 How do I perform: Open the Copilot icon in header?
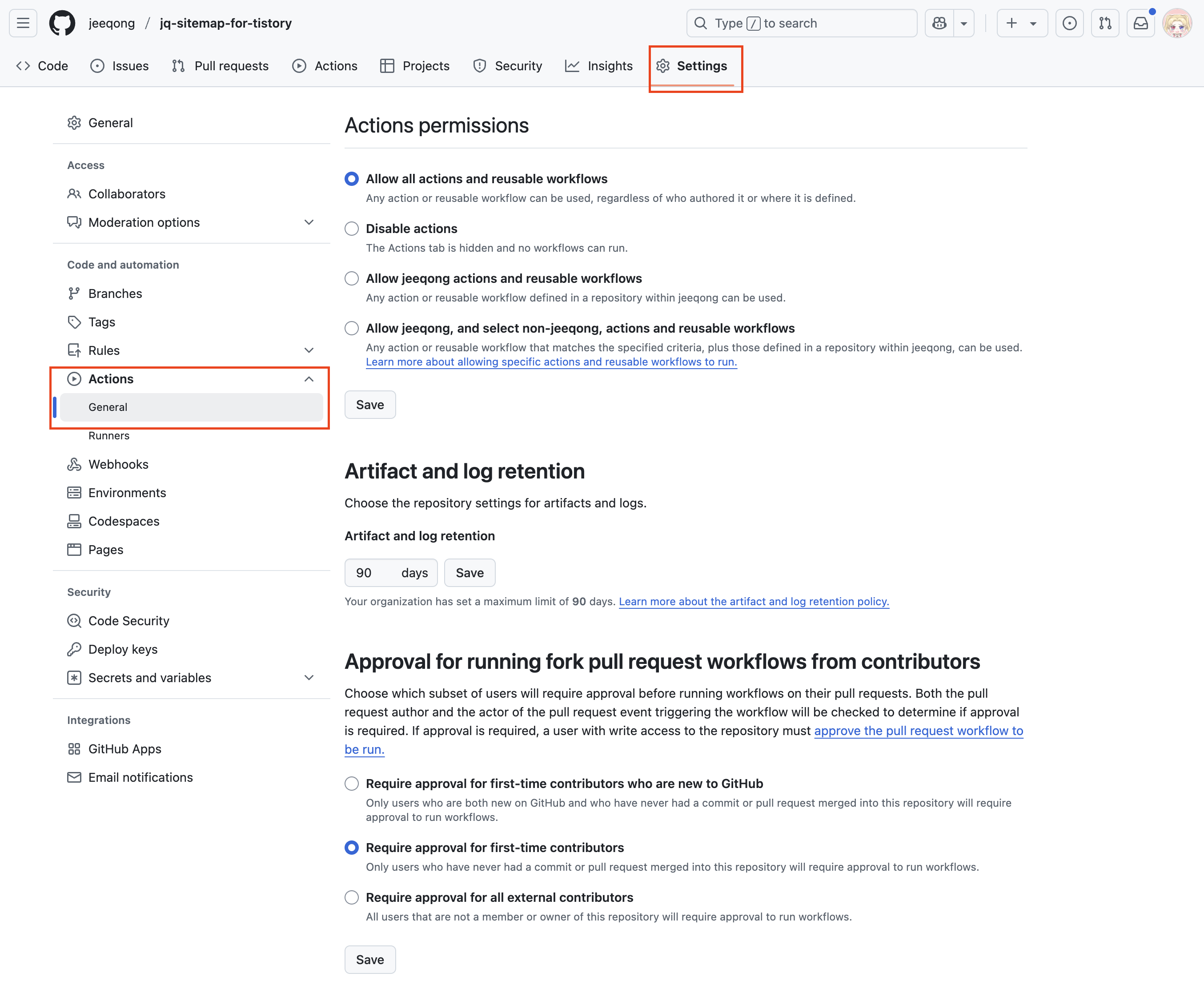(939, 23)
